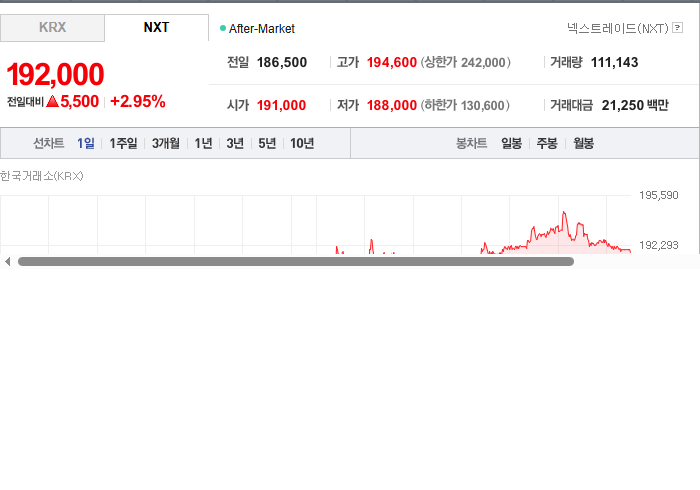
Task: Click the low price 188,000
Action: (392, 105)
